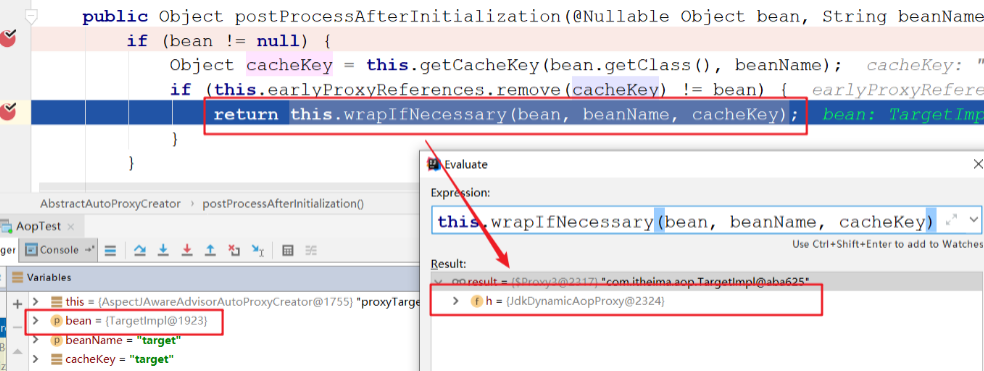Click postProcessAfterInitialization() breadcrumb item
984x371 pixels.
click(x=283, y=203)
